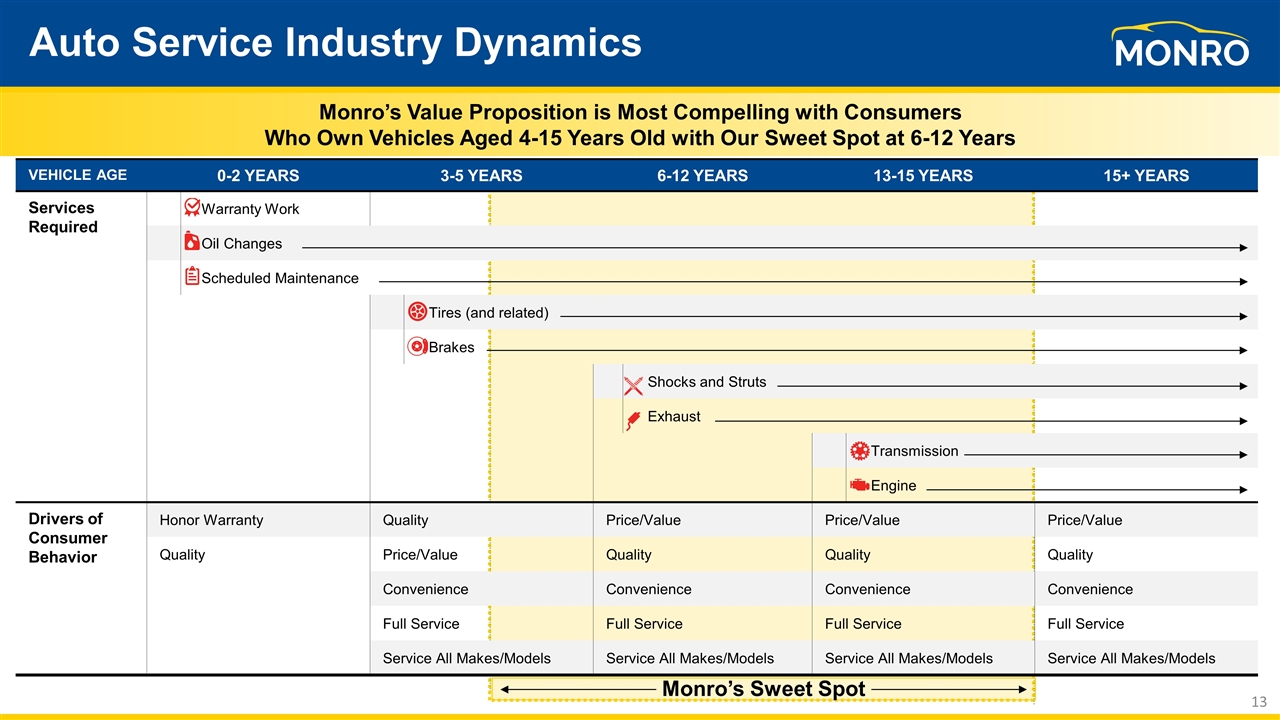Image resolution: width=1280 pixels, height=720 pixels.
Task: Click 'Service All Makes/Models' under 6-12 years
Action: click(690, 658)
